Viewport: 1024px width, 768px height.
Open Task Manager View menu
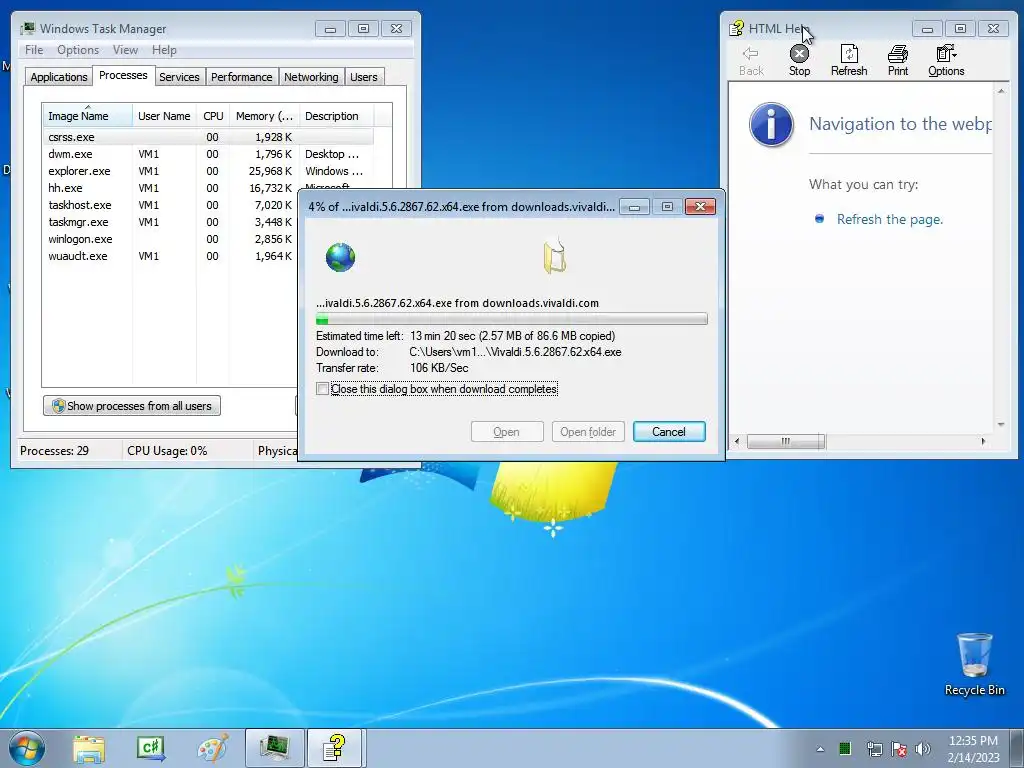(x=125, y=50)
